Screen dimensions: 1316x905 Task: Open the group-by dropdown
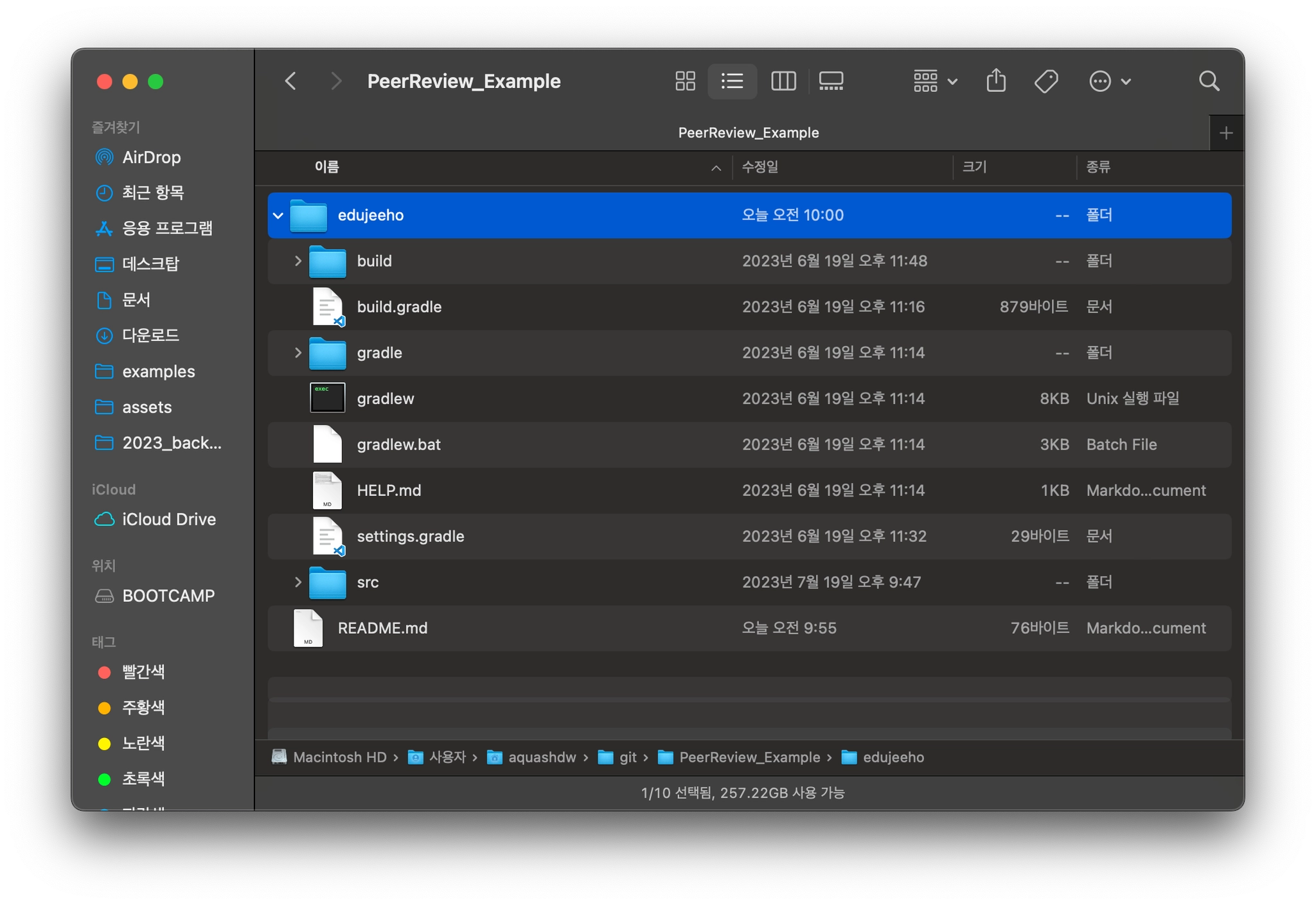(935, 81)
